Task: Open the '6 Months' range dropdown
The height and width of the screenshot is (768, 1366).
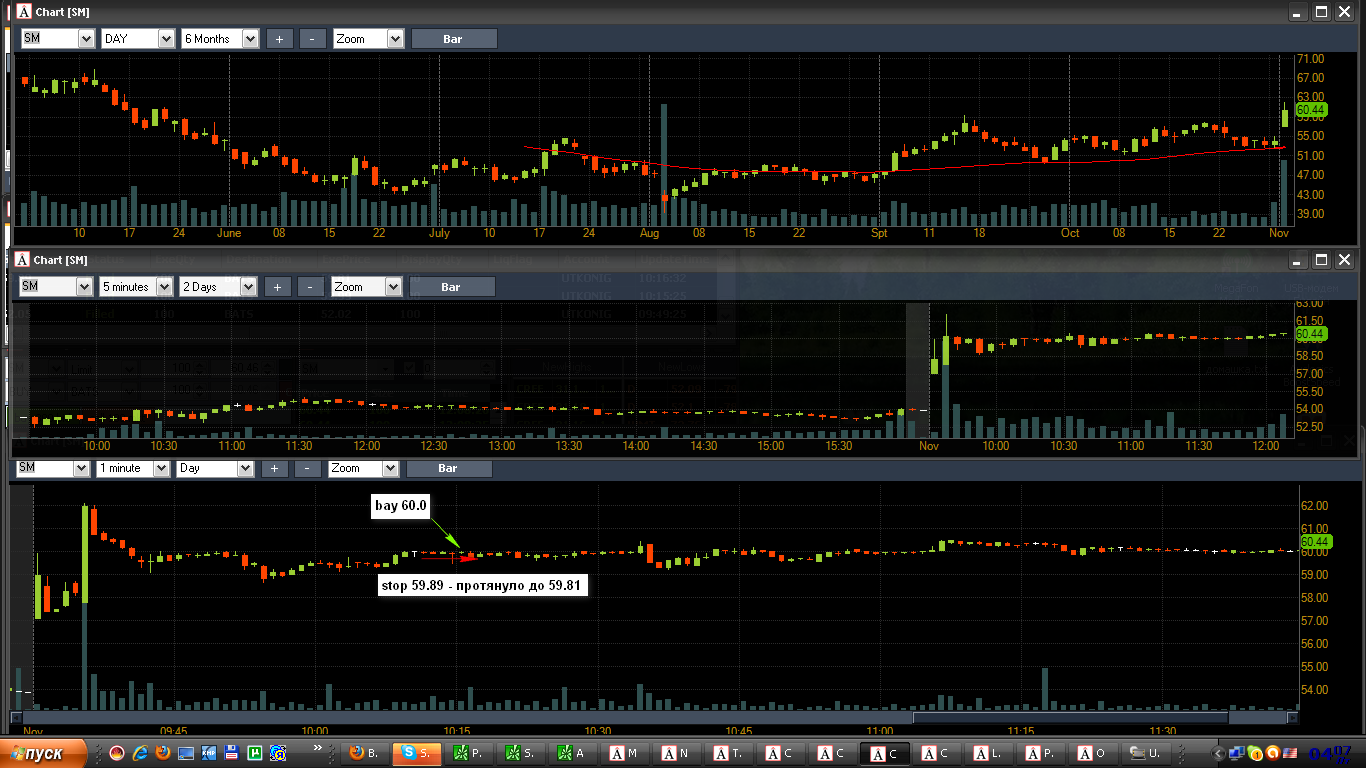Action: (x=250, y=39)
